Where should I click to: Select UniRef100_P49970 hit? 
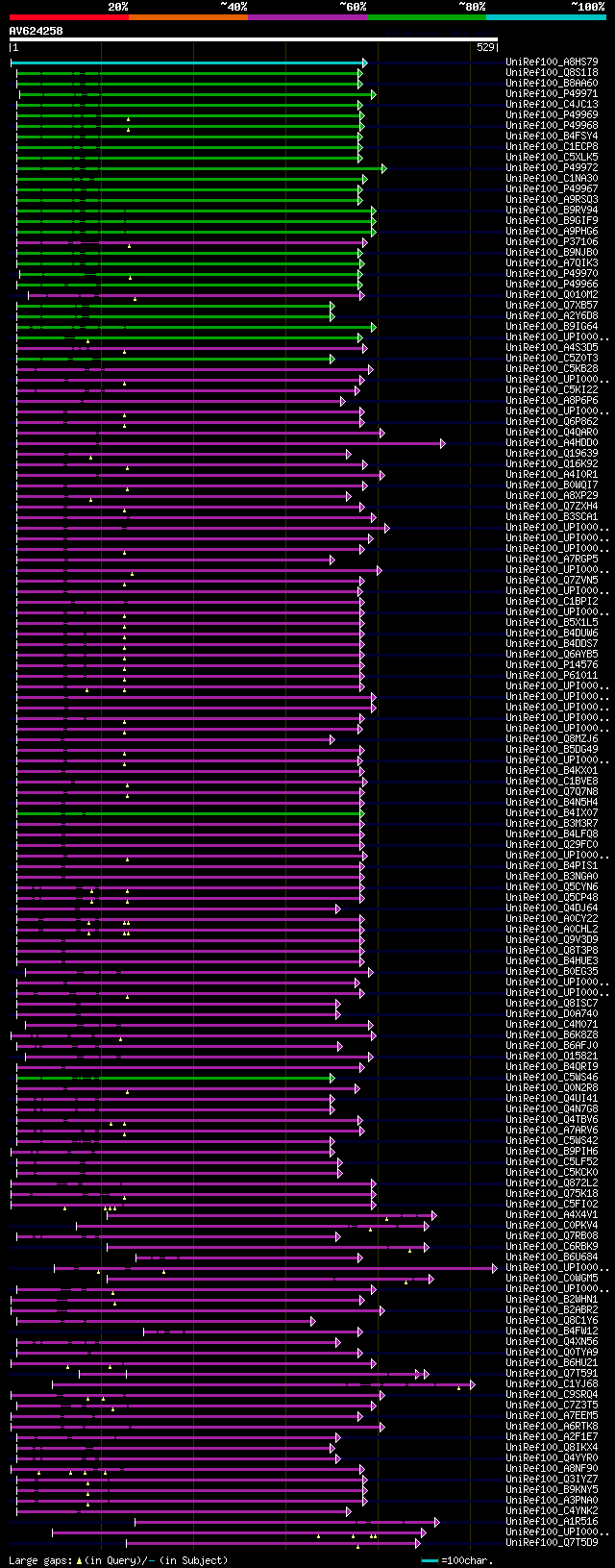click(x=552, y=274)
